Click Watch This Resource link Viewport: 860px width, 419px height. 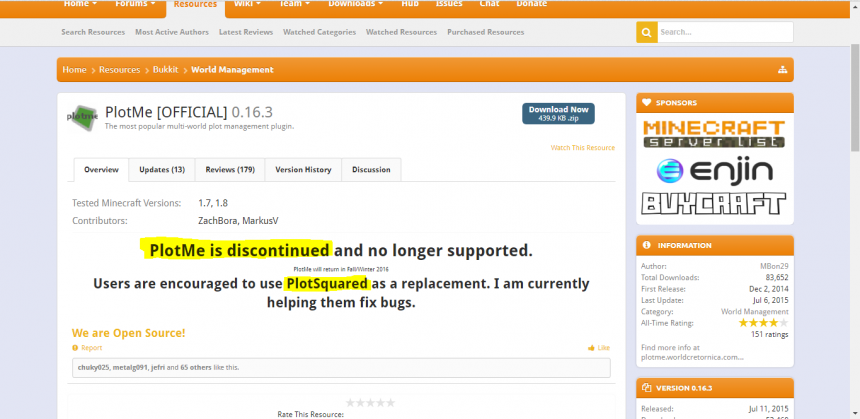coord(582,148)
